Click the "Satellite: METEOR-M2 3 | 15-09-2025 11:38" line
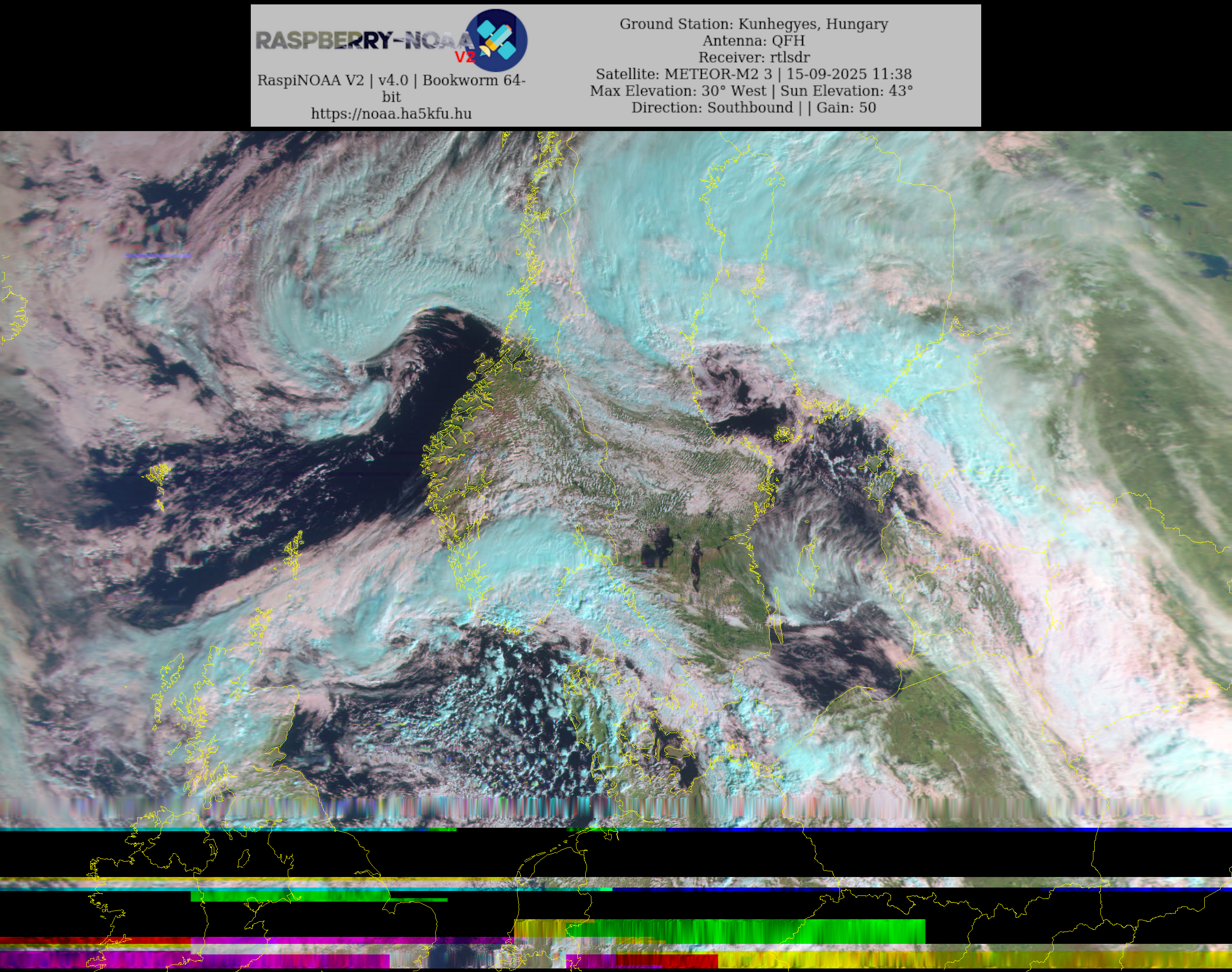1232x972 pixels. tap(753, 74)
